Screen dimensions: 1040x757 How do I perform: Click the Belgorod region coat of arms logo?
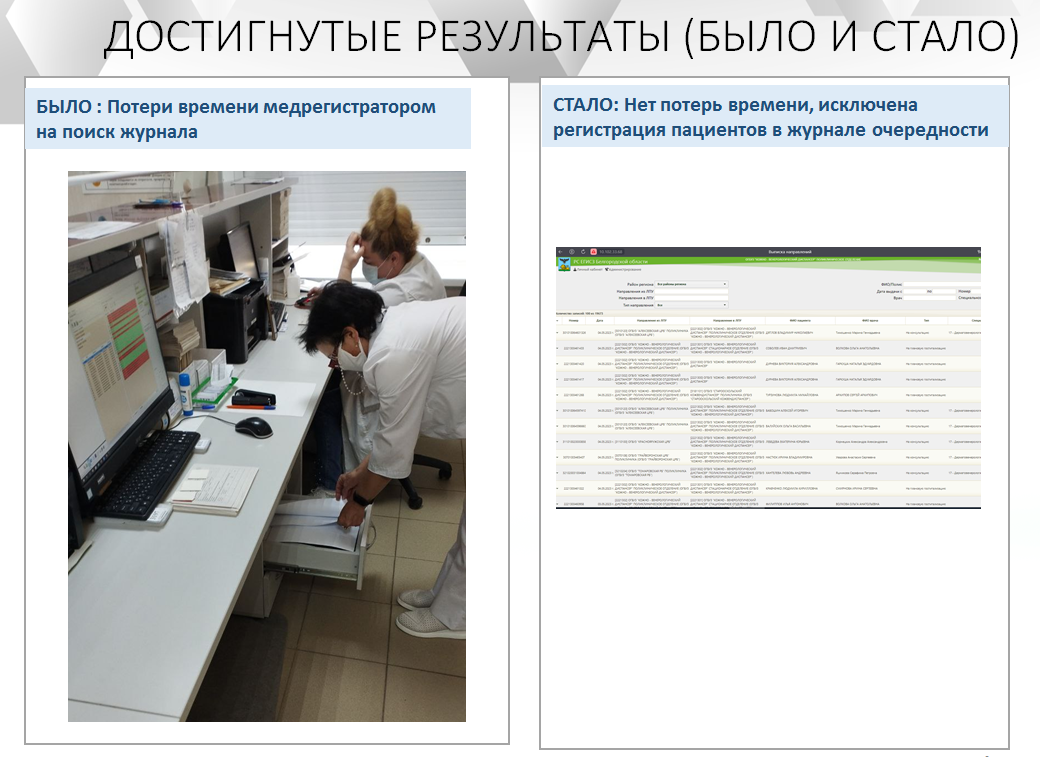point(564,265)
